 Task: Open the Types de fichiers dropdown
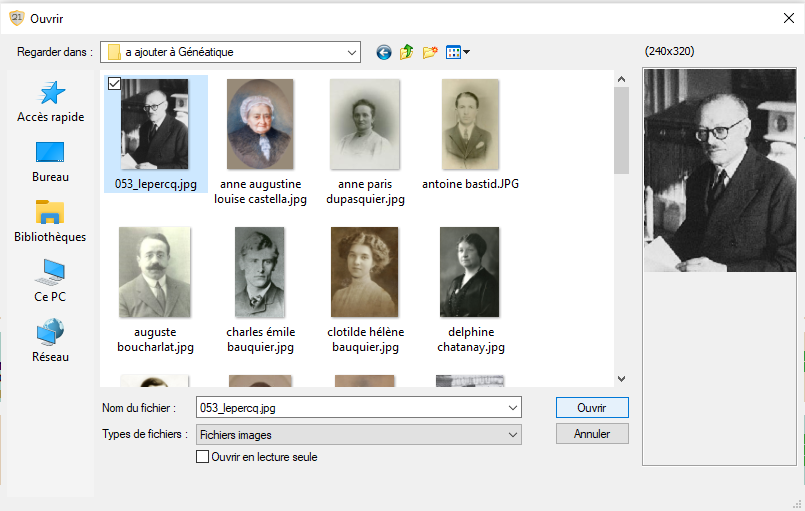(358, 434)
